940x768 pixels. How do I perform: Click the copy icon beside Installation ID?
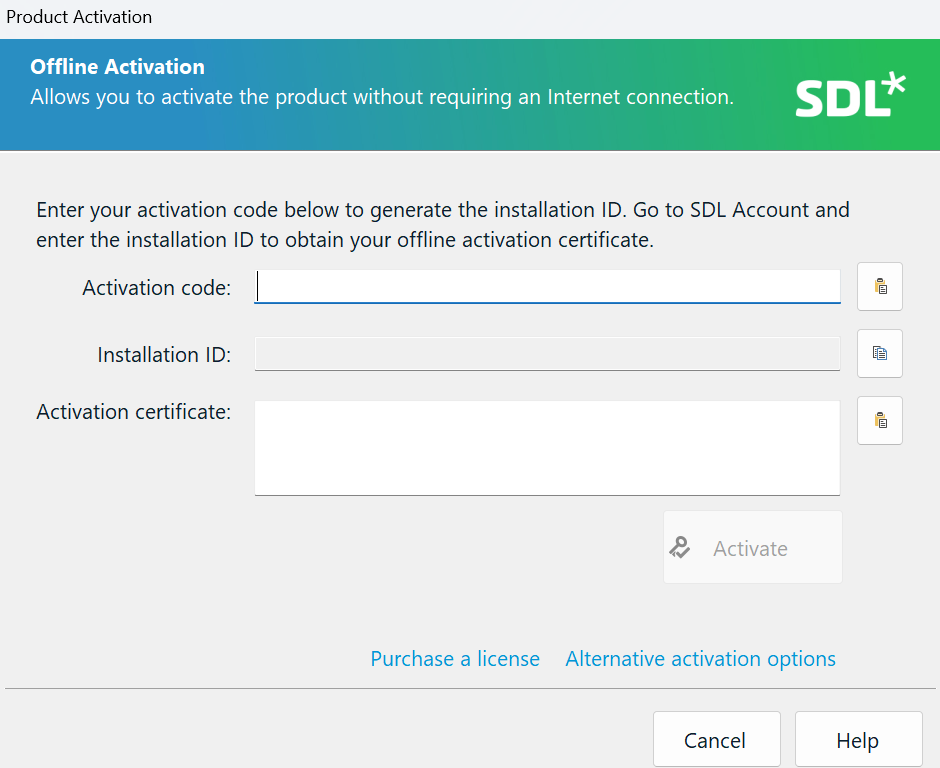pyautogui.click(x=879, y=353)
